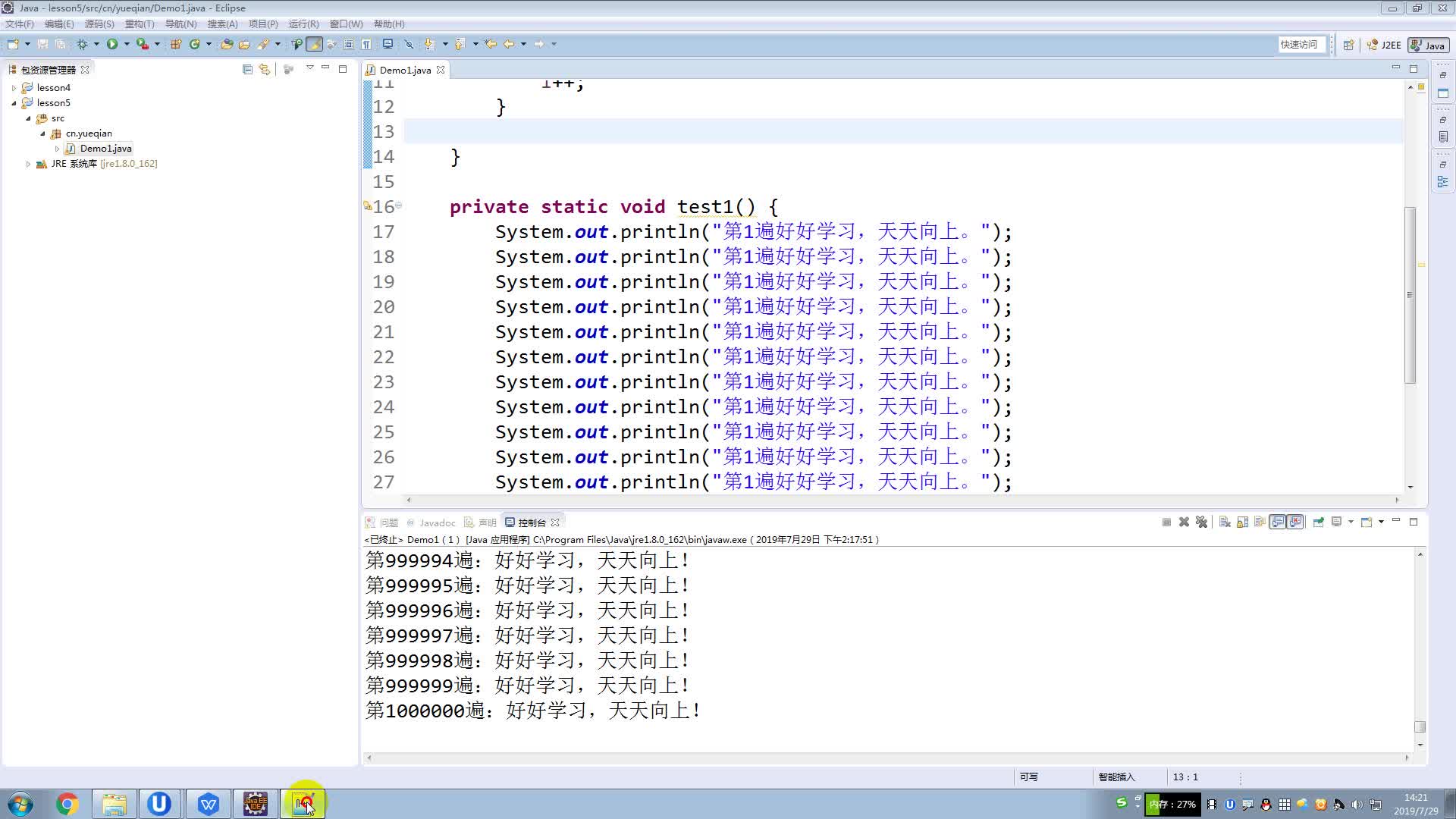Toggle Scroll Lock in console

point(1243,522)
